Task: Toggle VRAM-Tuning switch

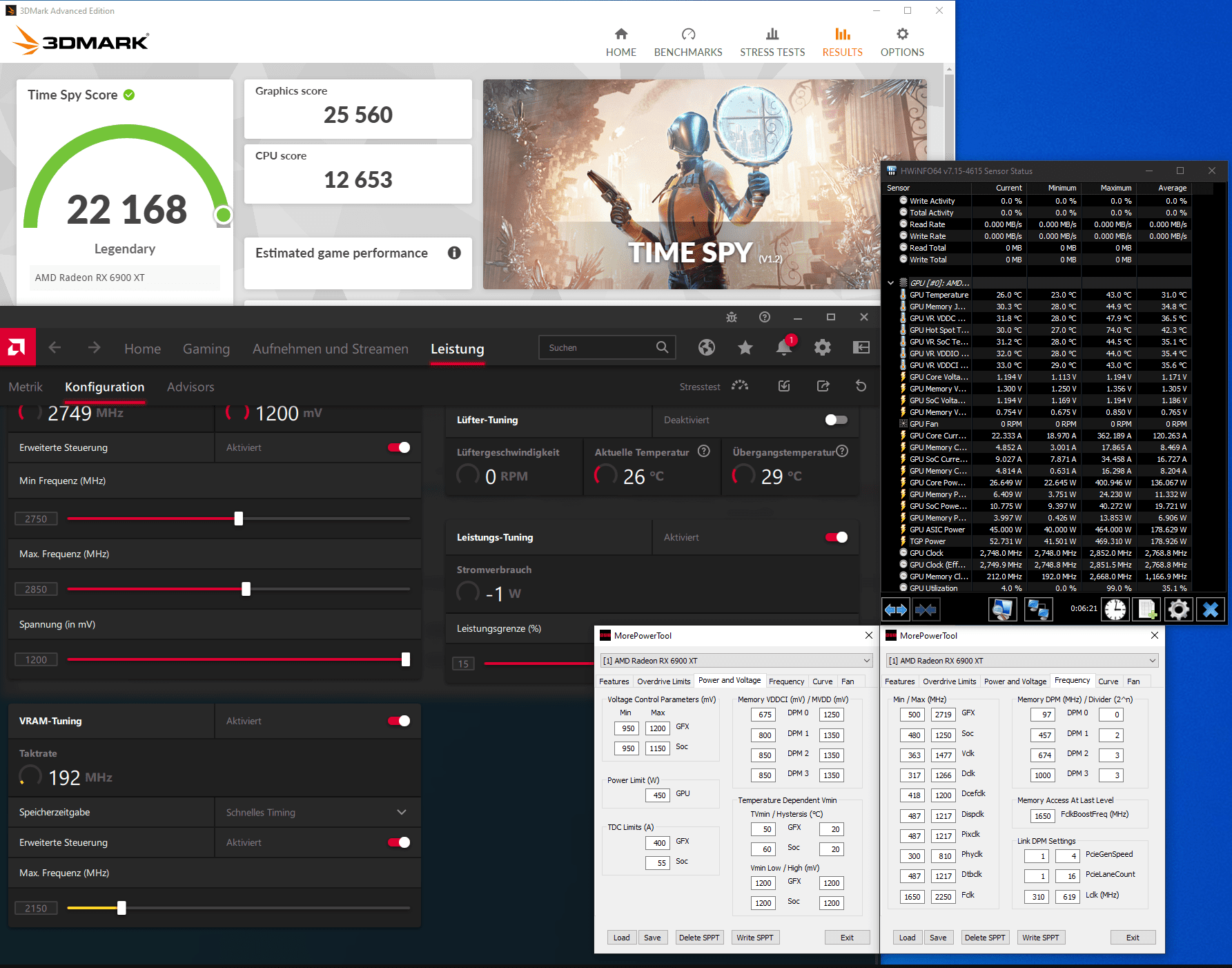Action: 399,721
